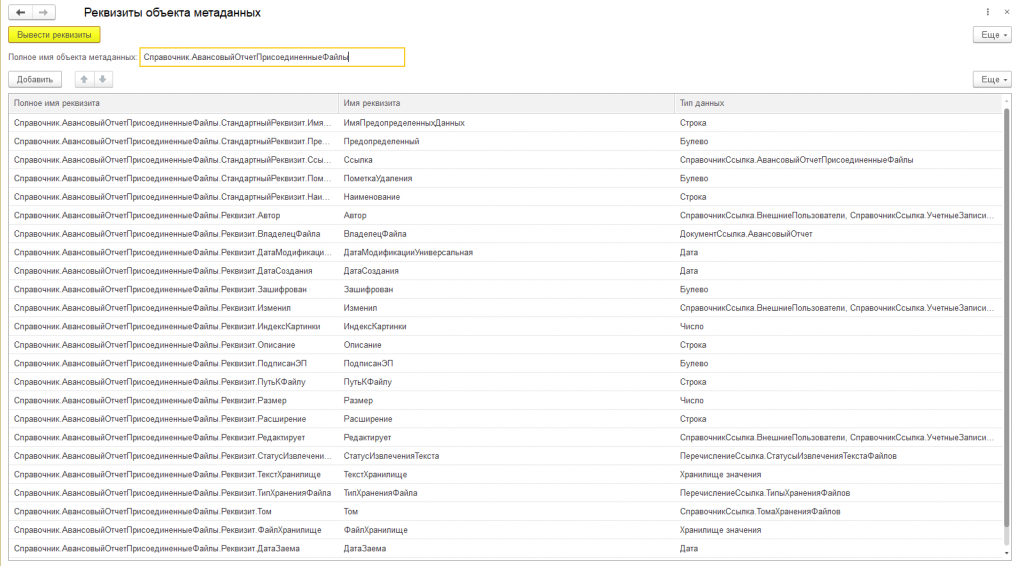The height and width of the screenshot is (566, 1024).
Task: Click Хранилище значения in ФайлХранилище row
Action: [839, 530]
